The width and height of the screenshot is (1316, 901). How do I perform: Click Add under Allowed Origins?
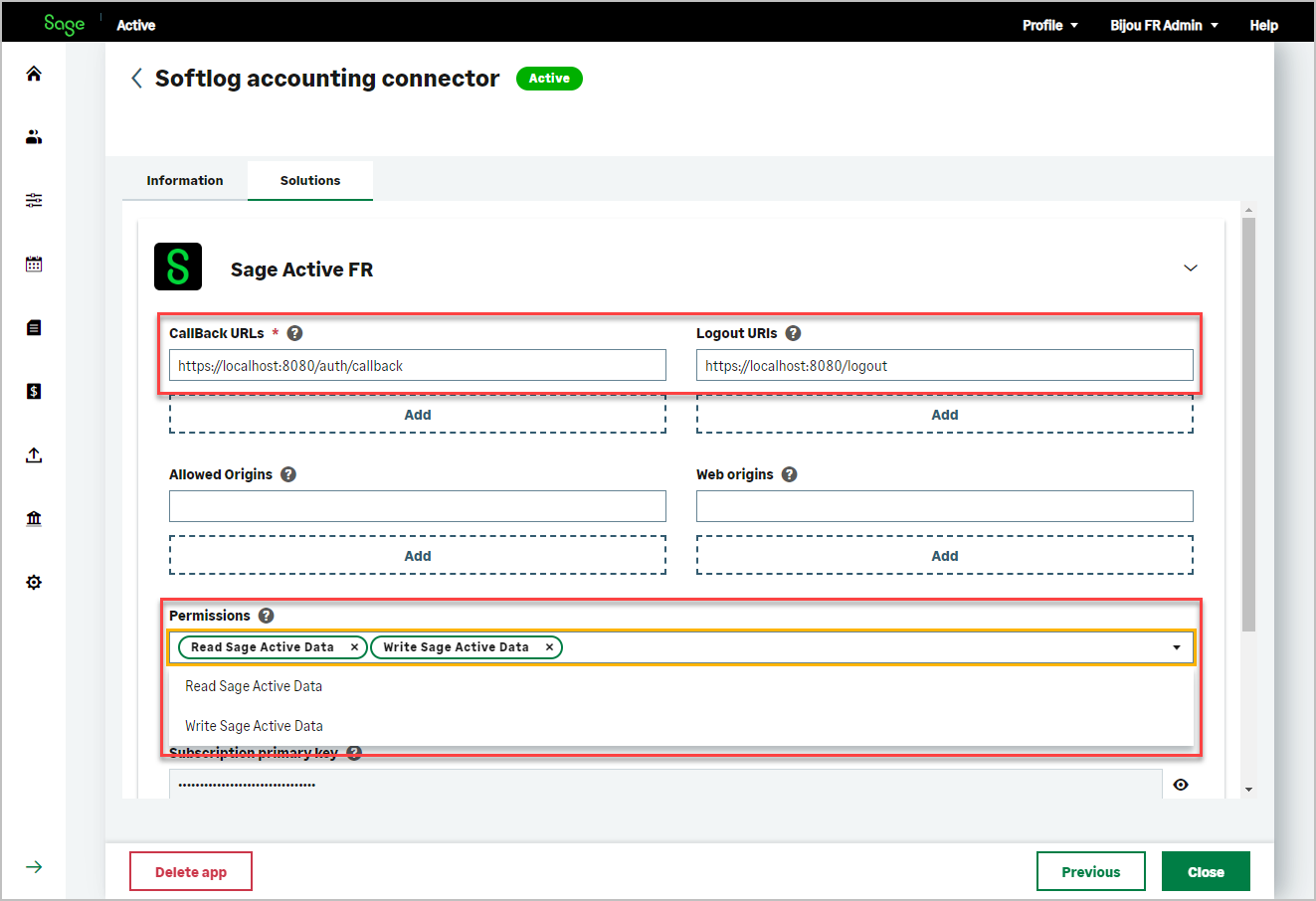coord(418,556)
